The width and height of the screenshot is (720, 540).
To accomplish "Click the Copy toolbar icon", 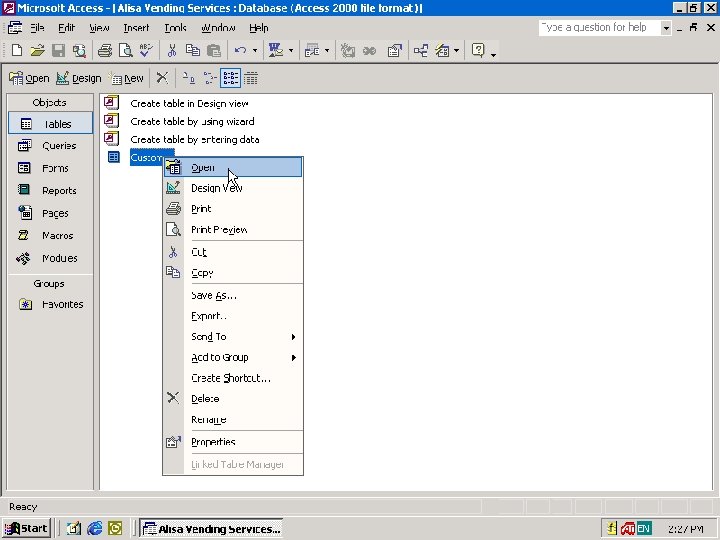I will coord(192,51).
